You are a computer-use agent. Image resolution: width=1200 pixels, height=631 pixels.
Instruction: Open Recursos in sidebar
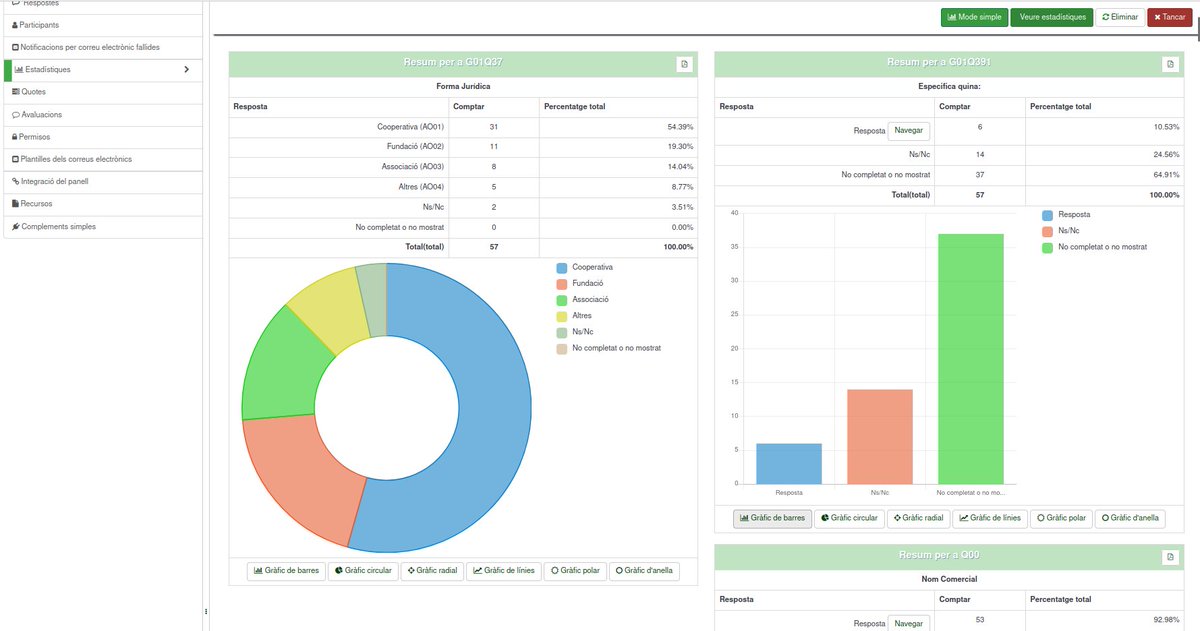click(103, 204)
